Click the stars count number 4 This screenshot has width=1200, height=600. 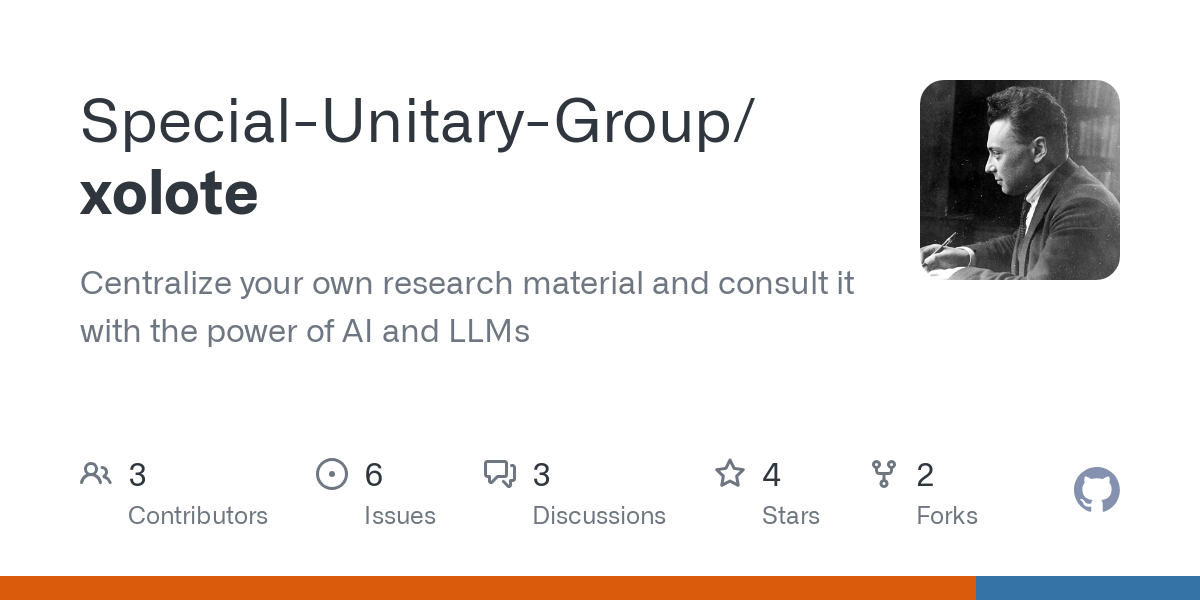point(771,474)
